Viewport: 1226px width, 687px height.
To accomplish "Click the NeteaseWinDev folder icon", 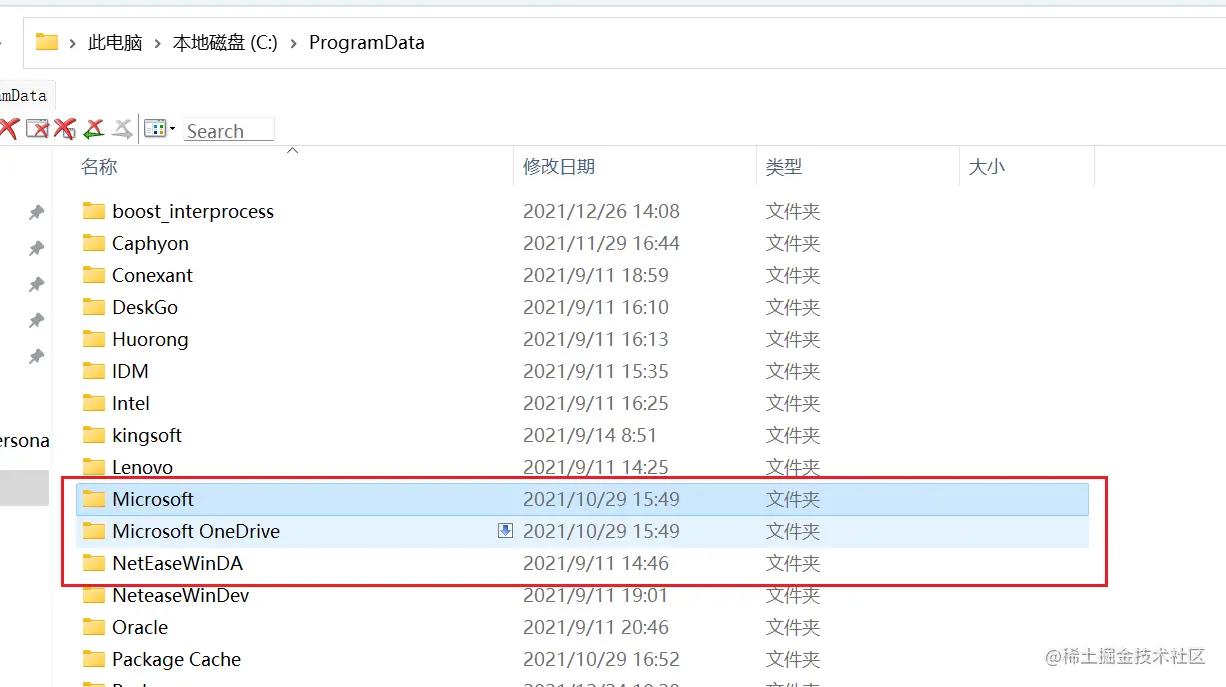I will click(x=94, y=595).
